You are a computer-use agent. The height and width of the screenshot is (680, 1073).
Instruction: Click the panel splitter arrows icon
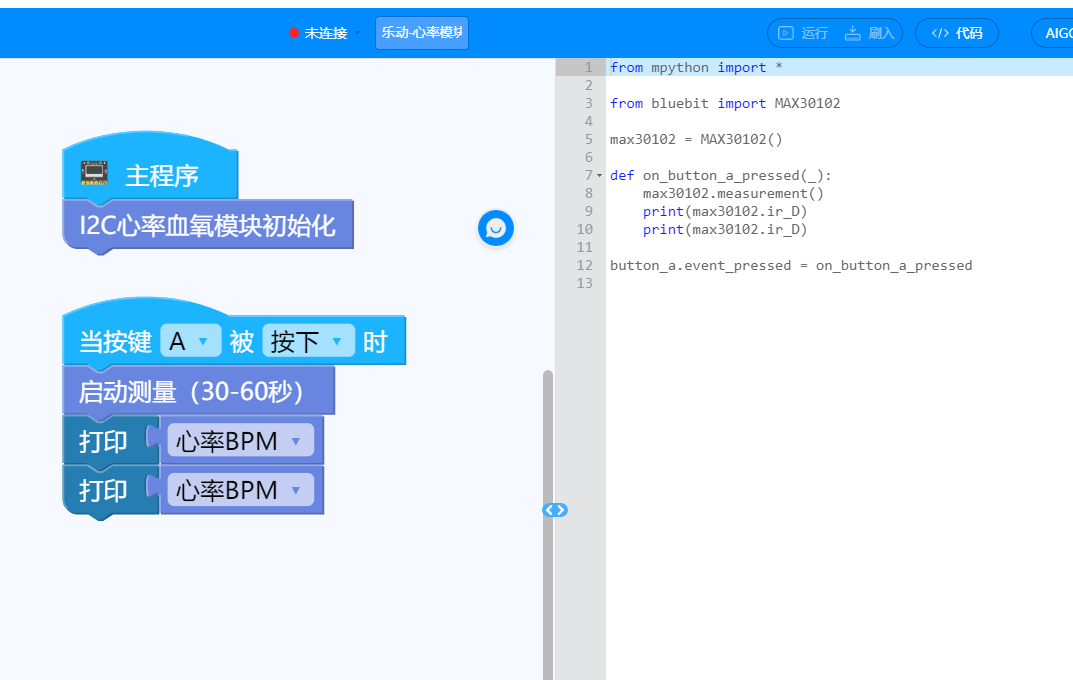tap(555, 510)
